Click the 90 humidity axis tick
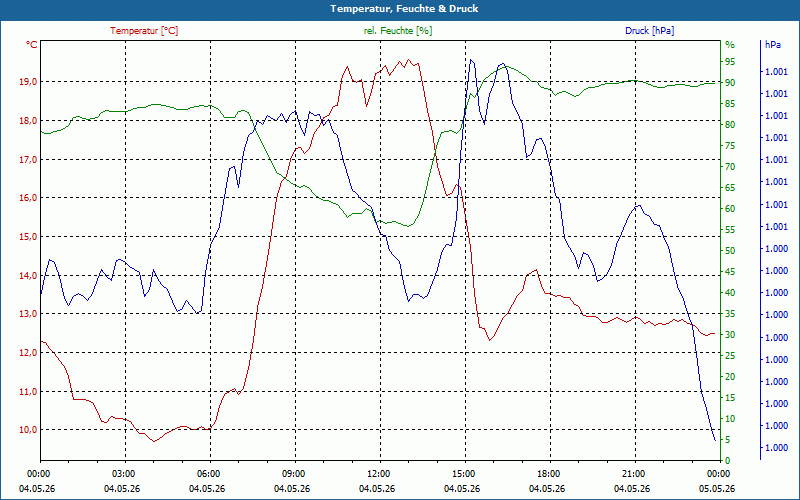Screen dimensions: 800x500 point(730,83)
